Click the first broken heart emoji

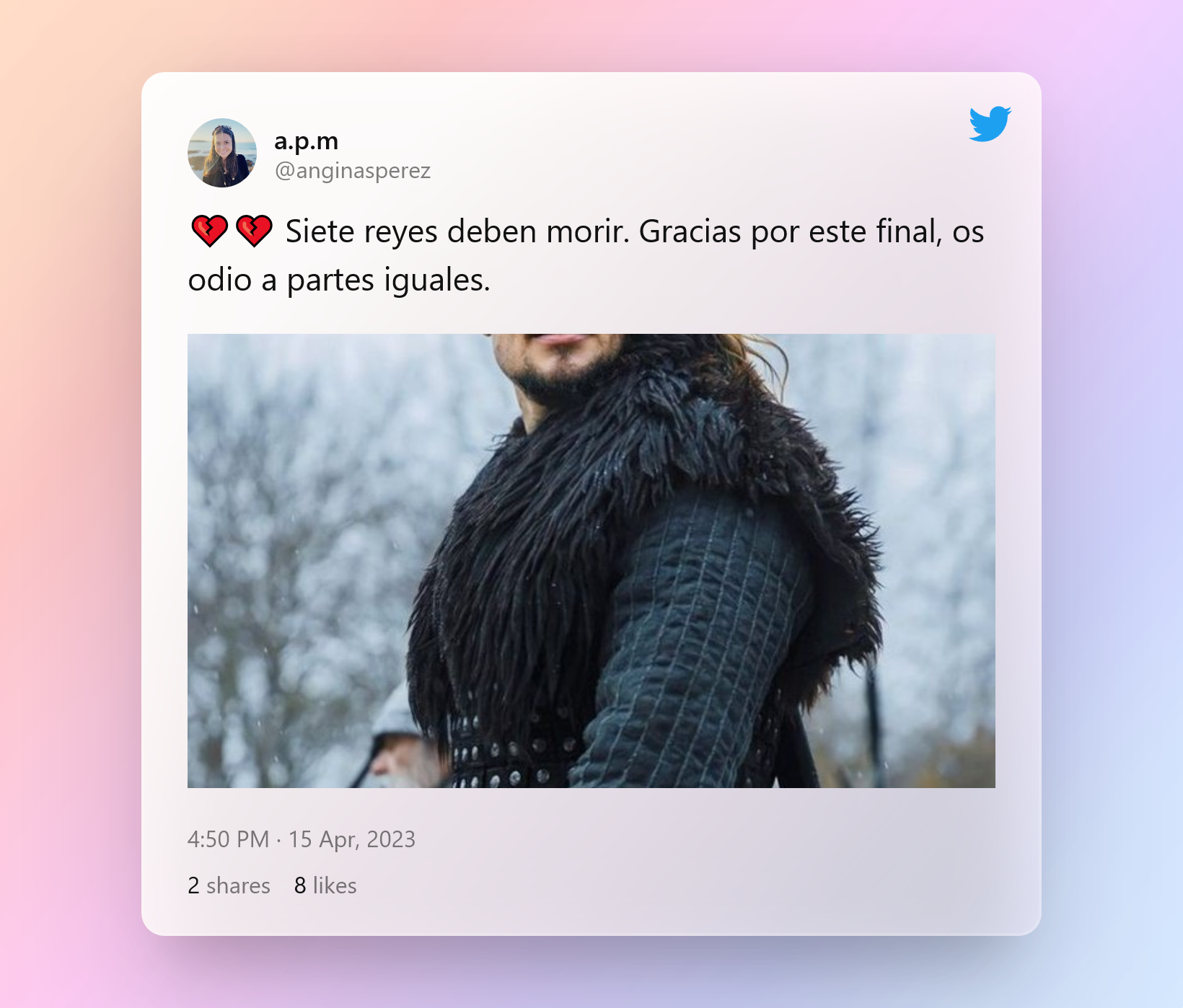tap(210, 231)
